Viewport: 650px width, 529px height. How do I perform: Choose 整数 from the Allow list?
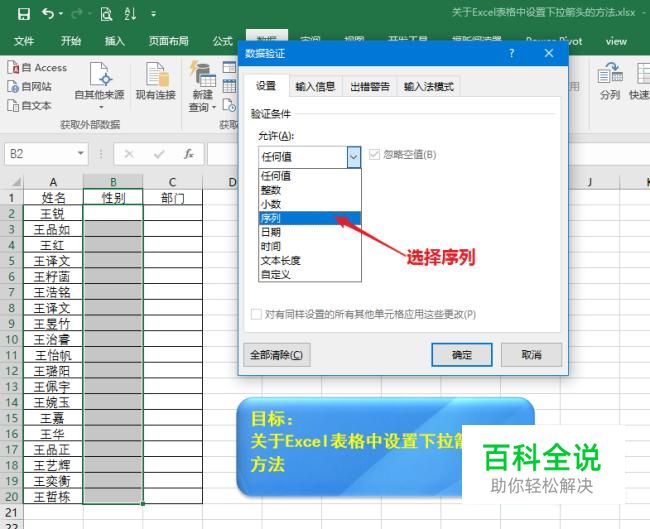click(309, 190)
